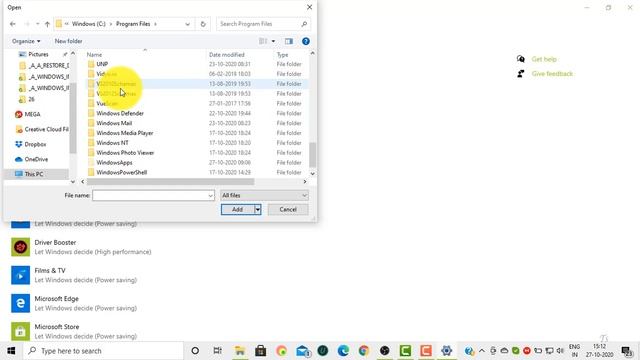Screen dimensions: 640x360
Task: Open Windows Start menu
Action: pyautogui.click(x=11, y=351)
